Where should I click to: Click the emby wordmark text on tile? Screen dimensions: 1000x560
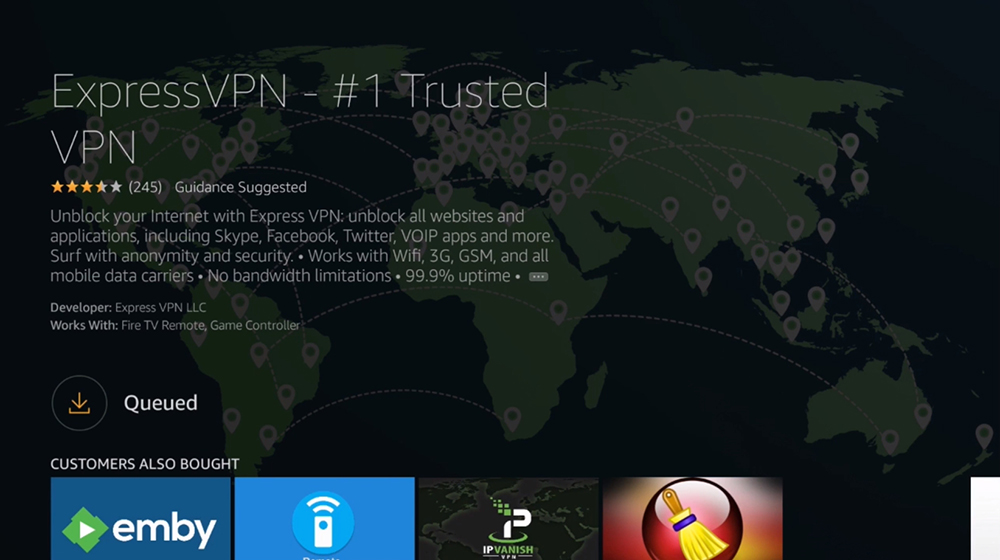165,528
